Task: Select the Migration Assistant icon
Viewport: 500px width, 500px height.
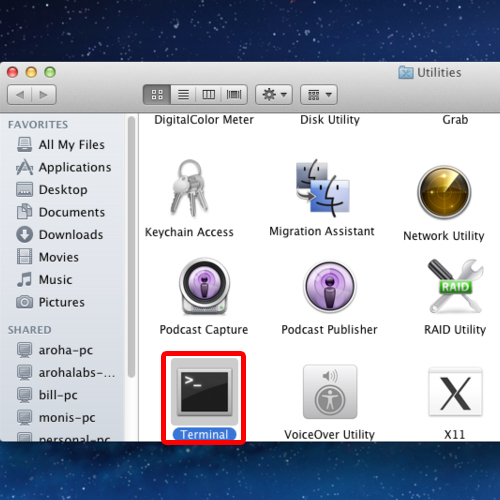Action: click(x=323, y=187)
